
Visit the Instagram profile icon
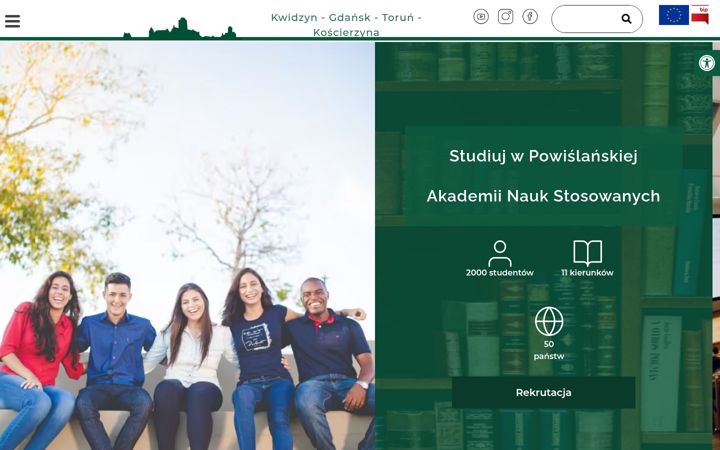click(x=506, y=17)
